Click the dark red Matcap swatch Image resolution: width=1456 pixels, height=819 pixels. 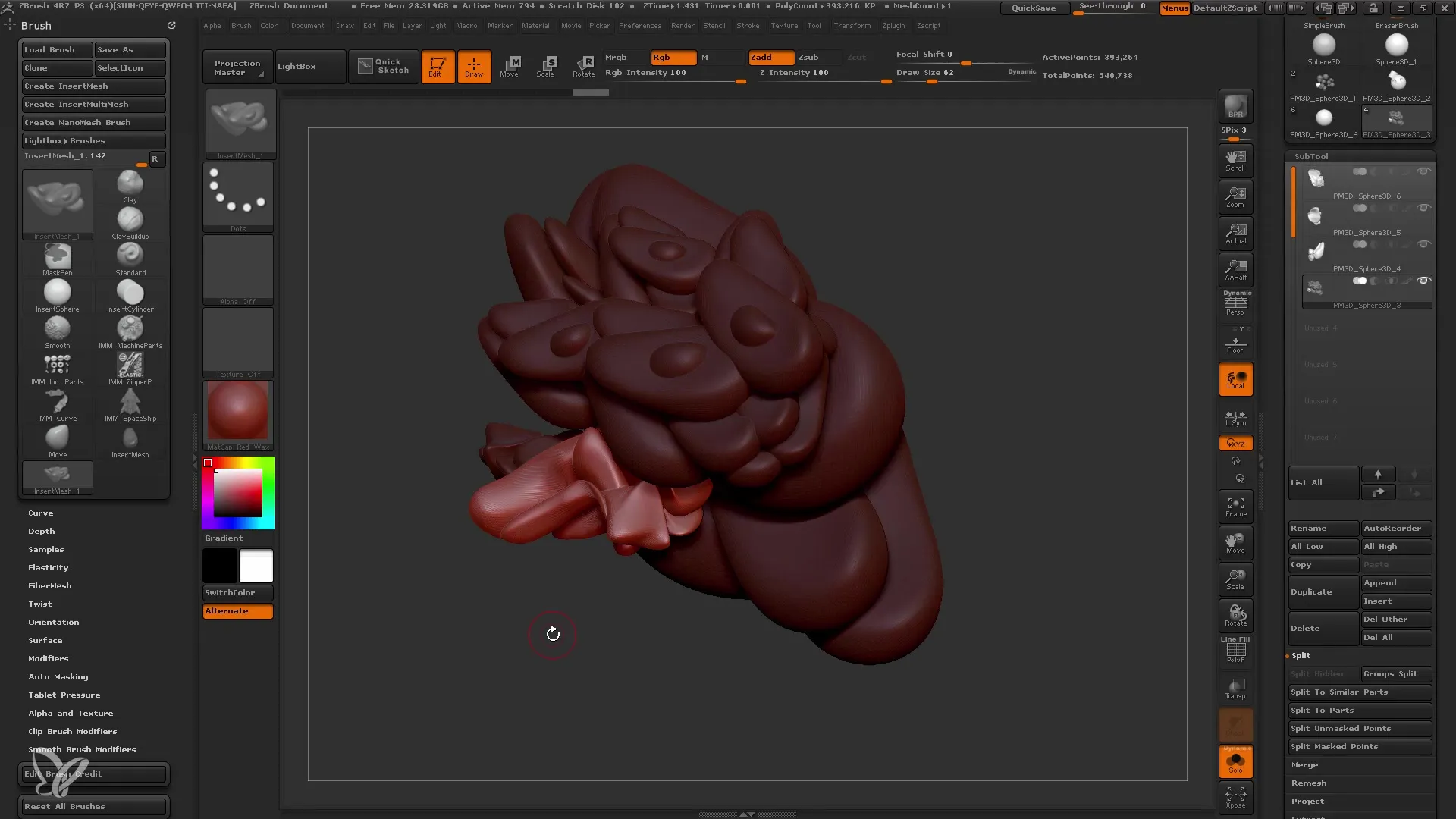238,413
